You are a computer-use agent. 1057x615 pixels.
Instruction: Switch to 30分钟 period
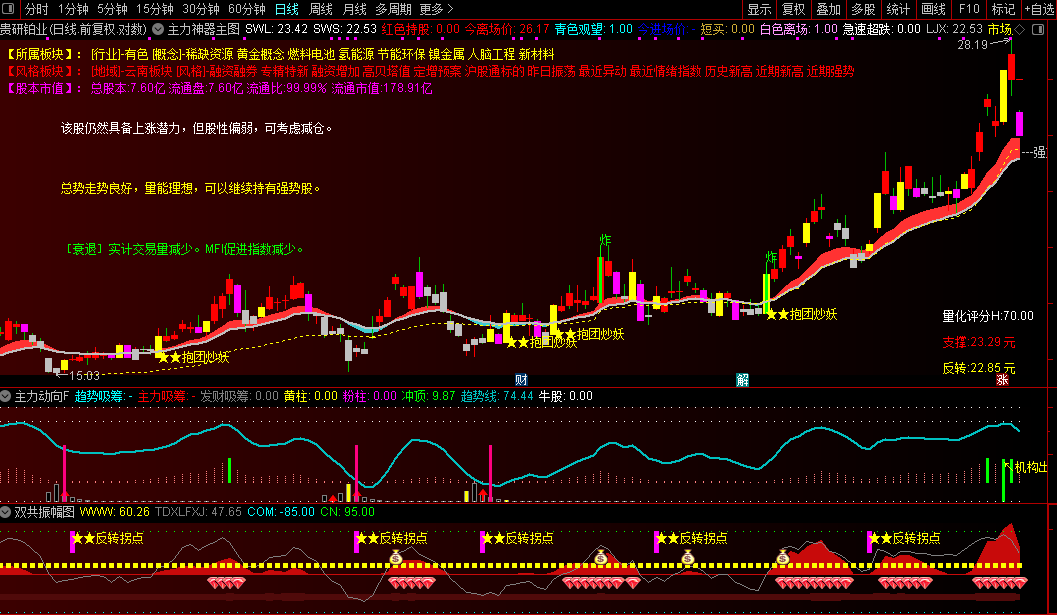click(x=201, y=9)
